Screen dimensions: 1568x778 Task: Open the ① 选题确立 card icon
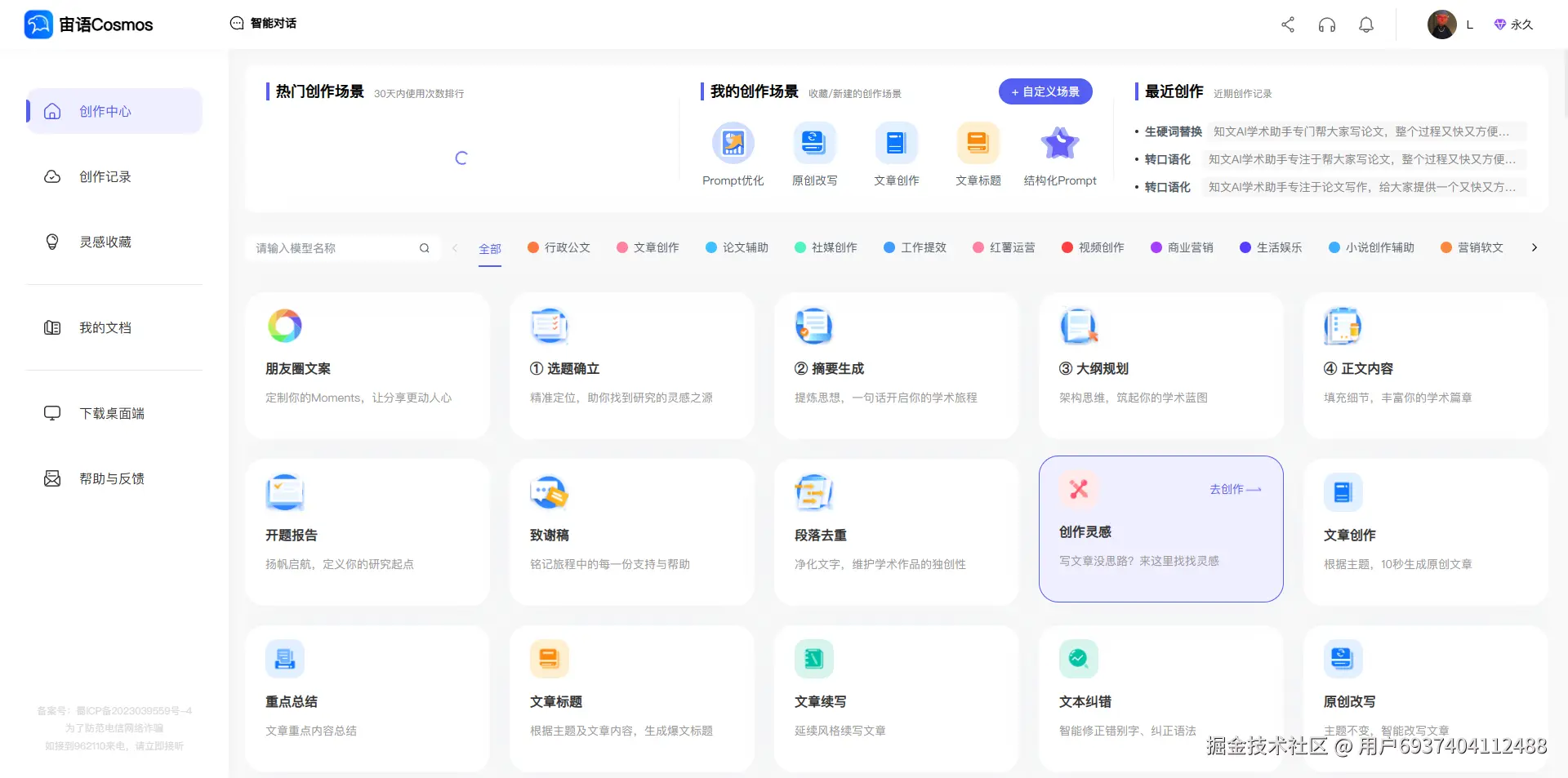point(550,326)
